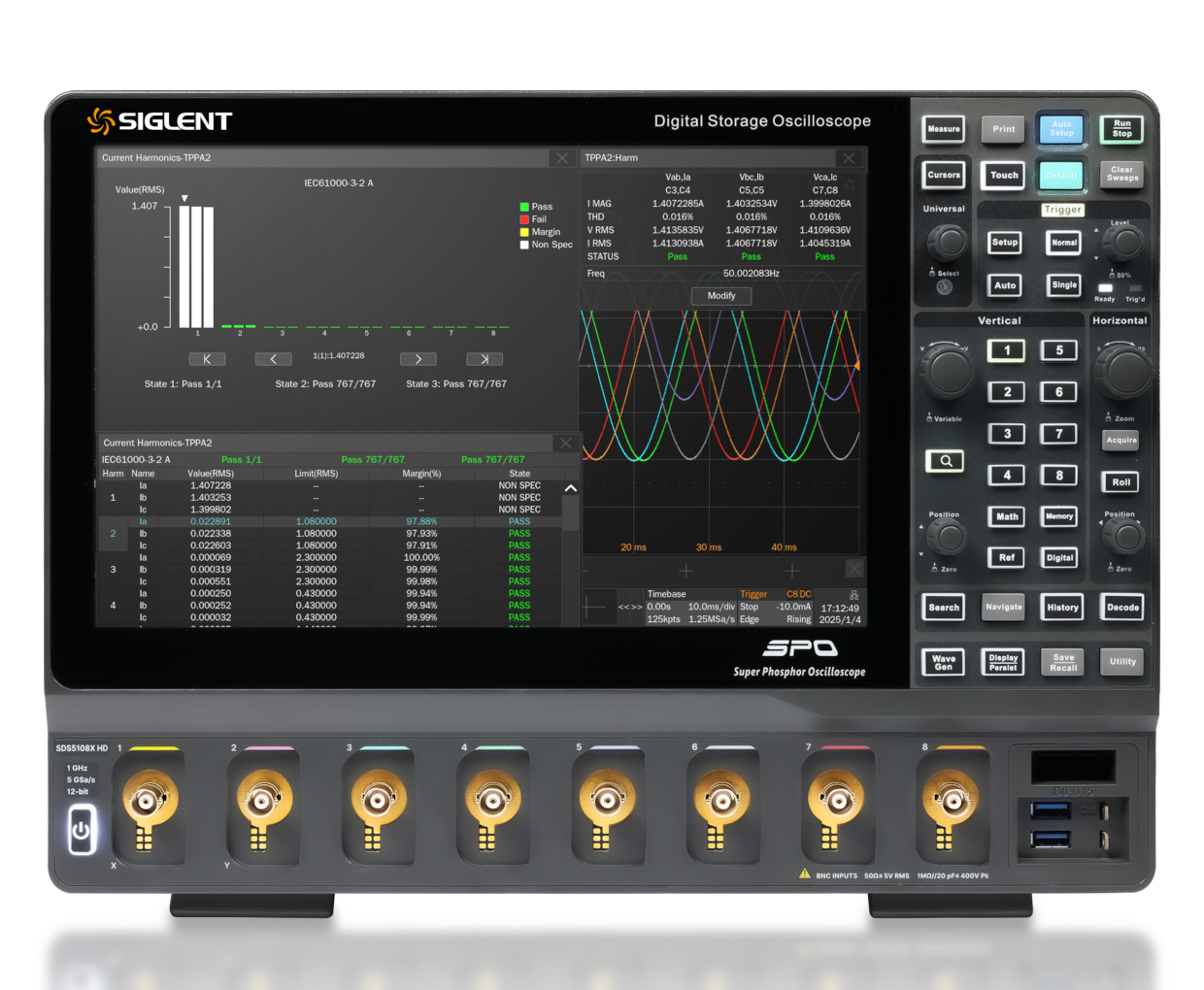
Task: Select the Timebase box in the status bar
Action: click(690, 607)
